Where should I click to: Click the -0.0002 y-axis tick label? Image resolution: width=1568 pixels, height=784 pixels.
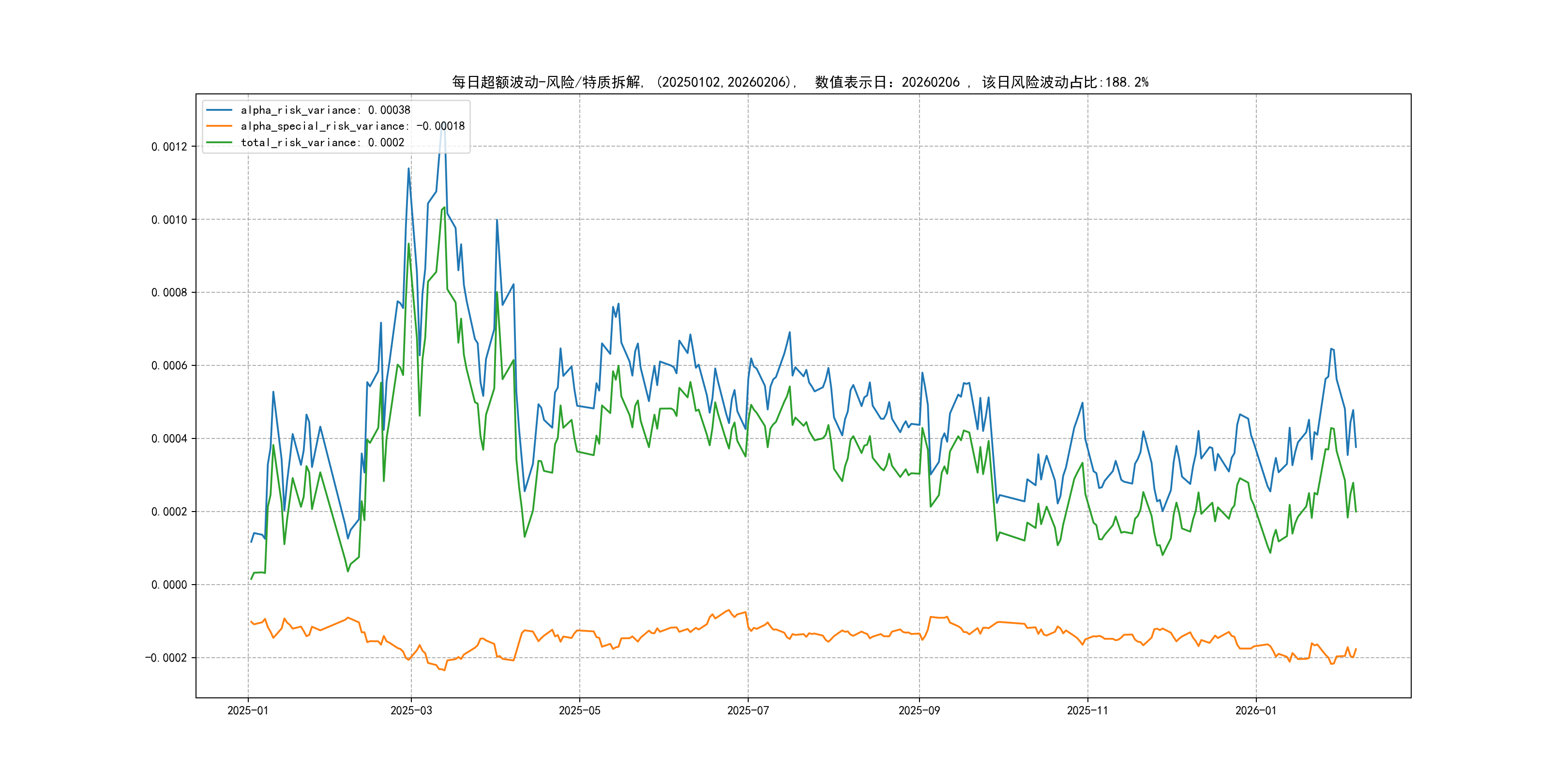pyautogui.click(x=166, y=658)
